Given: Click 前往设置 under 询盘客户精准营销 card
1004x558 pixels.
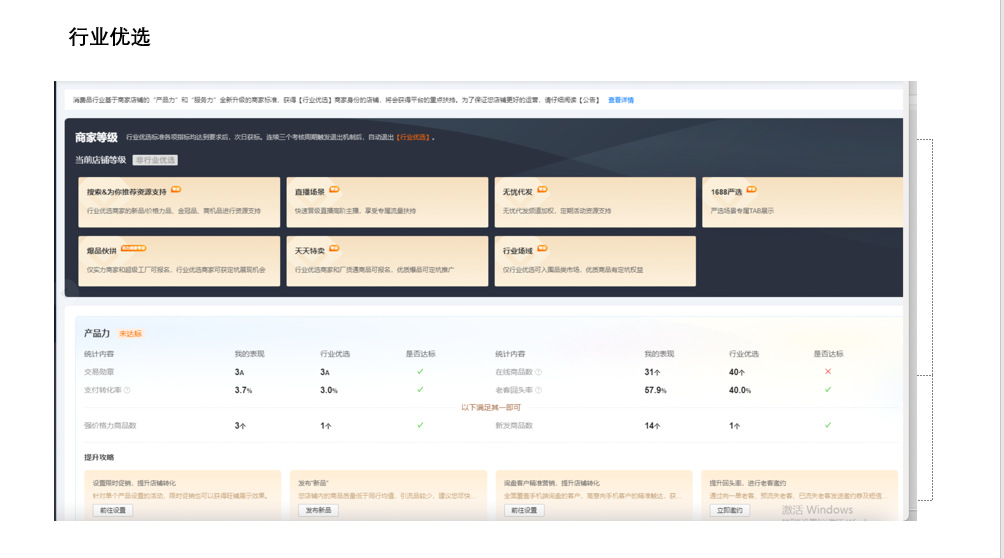Looking at the screenshot, I should coord(524,511).
